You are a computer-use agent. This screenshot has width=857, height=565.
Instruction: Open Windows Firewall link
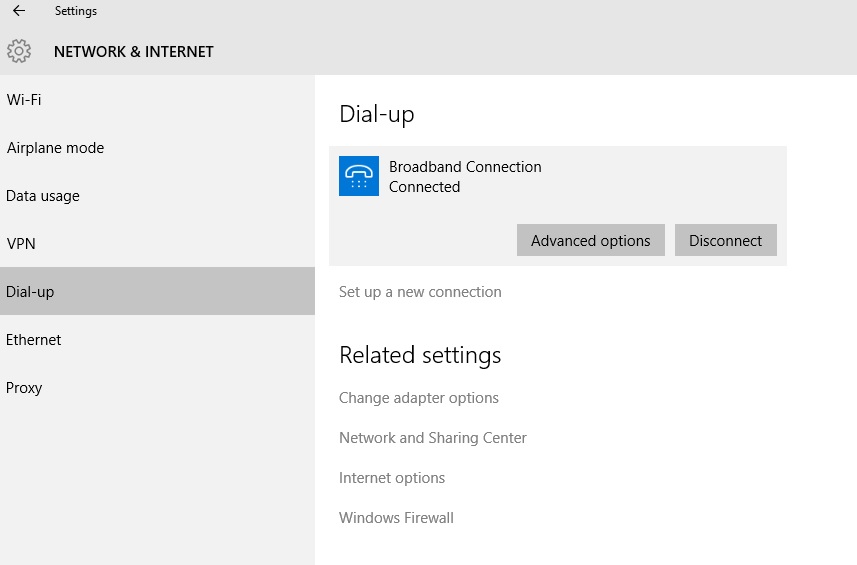pos(396,517)
